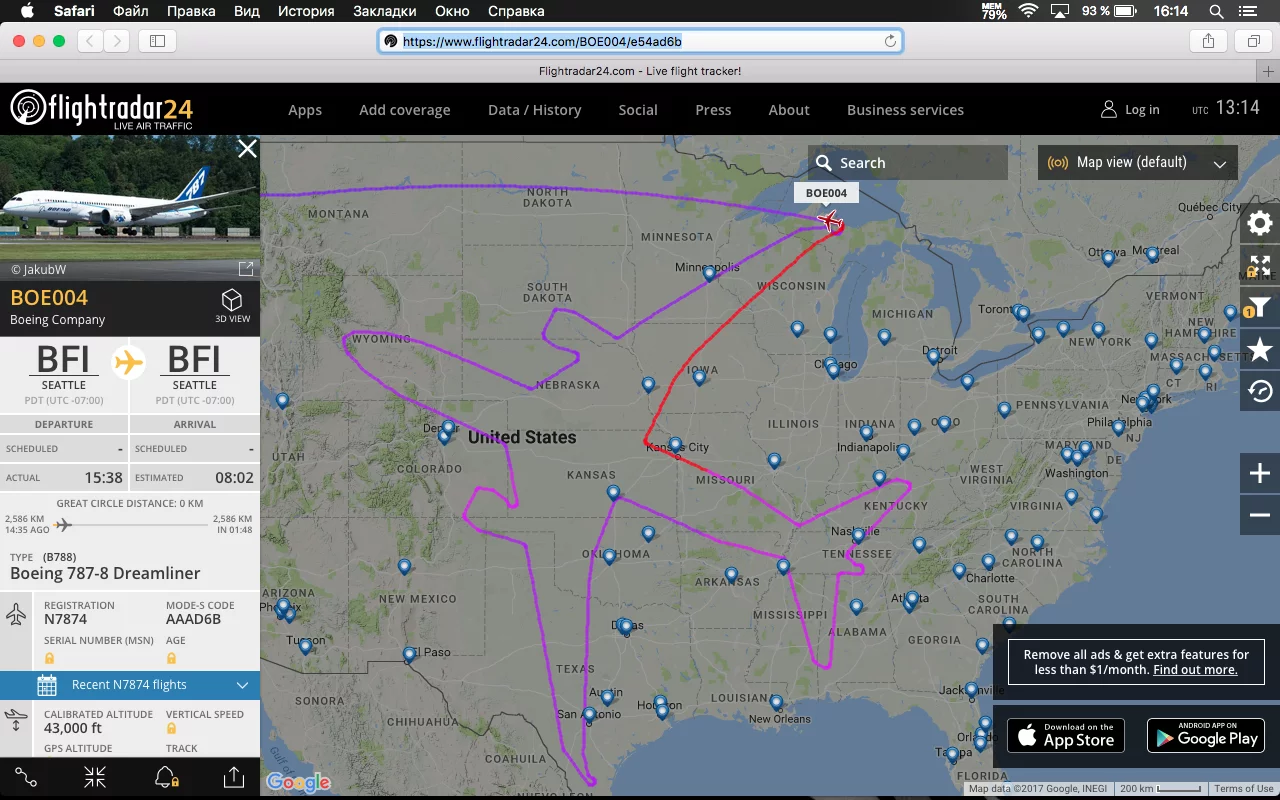Set an alert with the bell icon

click(x=165, y=777)
